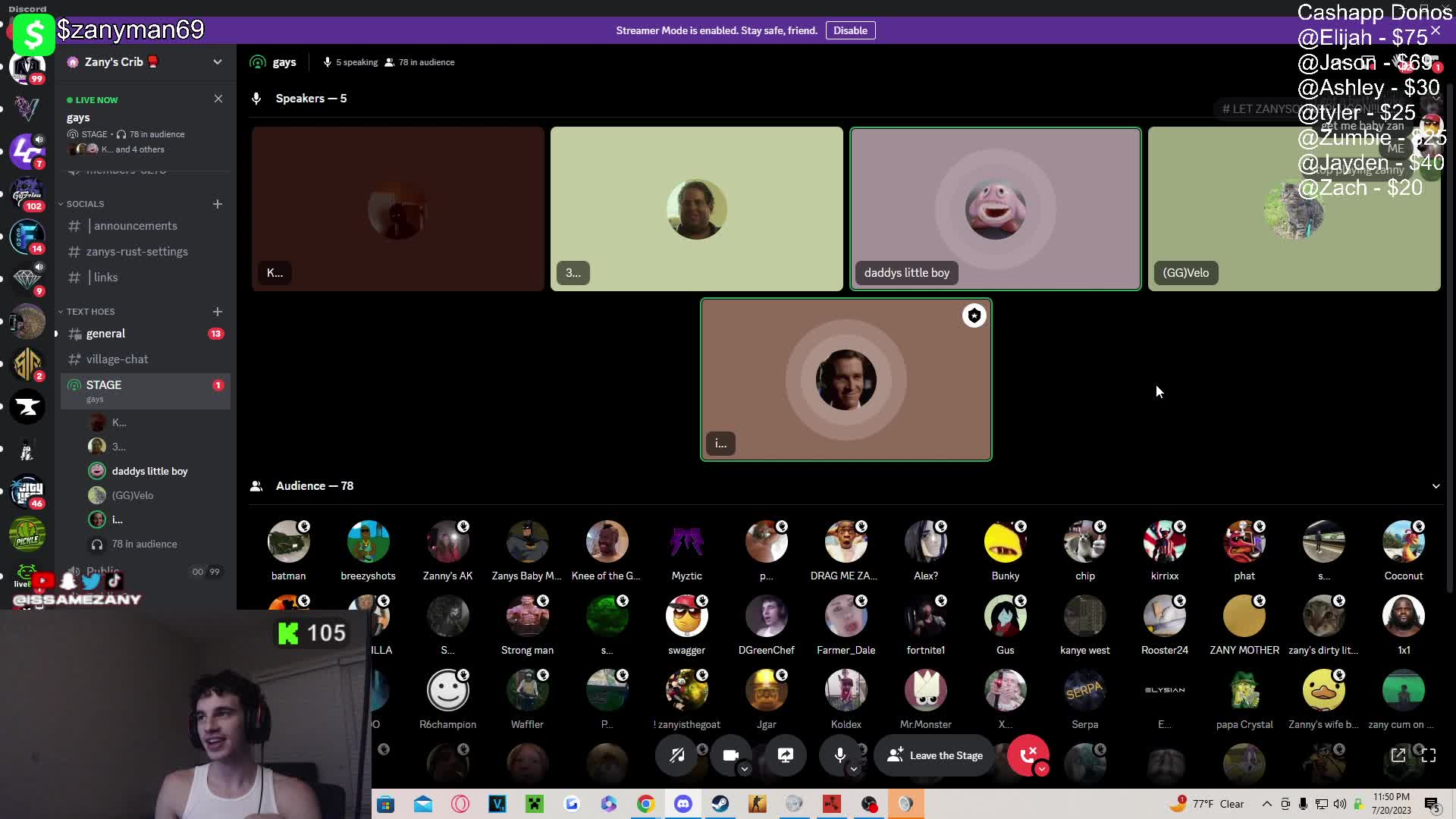Open breezyshots audience avatar
Viewport: 1456px width, 819px height.
pos(368,541)
